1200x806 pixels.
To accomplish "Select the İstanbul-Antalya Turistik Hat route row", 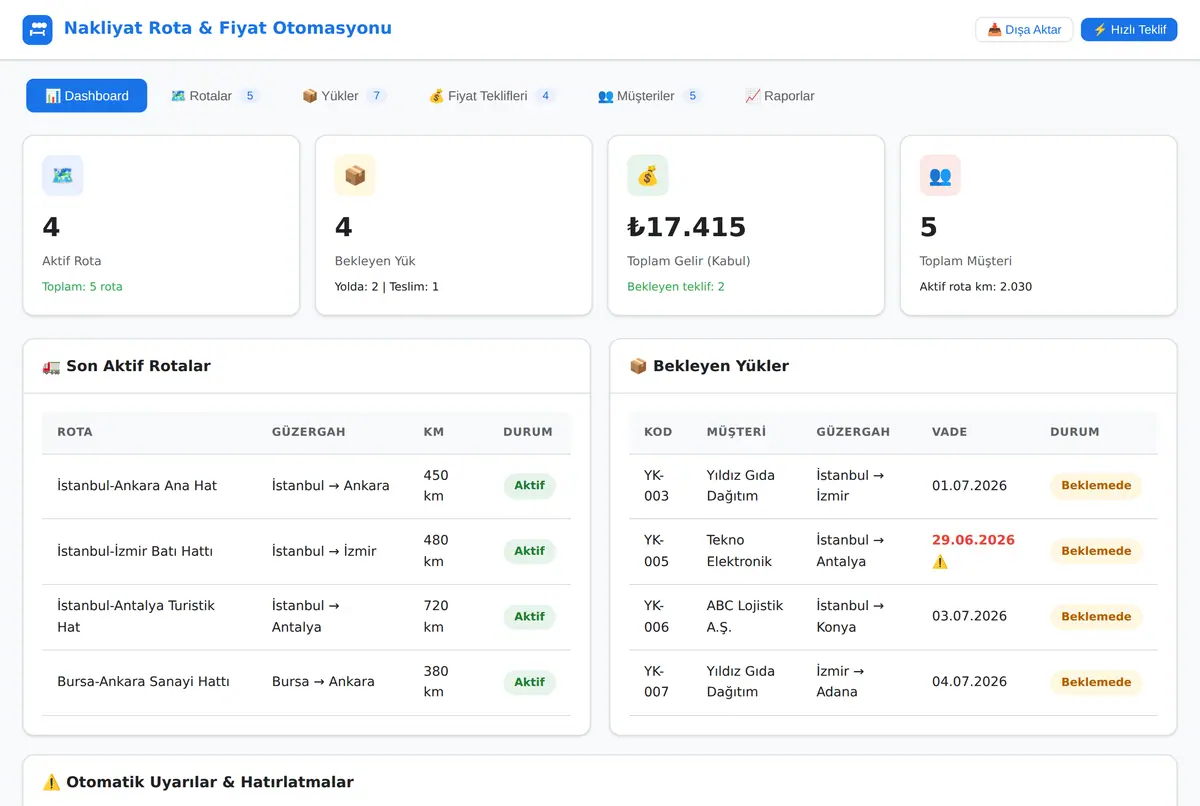I will pos(307,617).
